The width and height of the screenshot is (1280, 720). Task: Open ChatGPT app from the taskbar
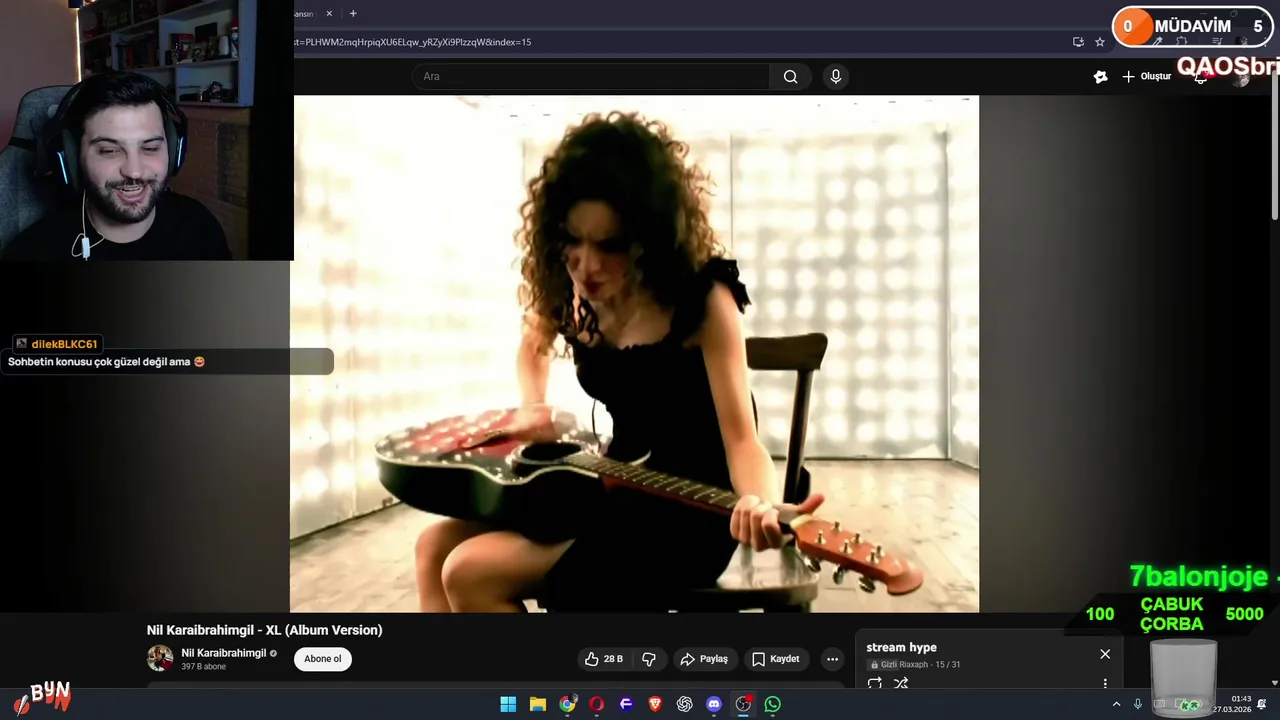point(684,704)
